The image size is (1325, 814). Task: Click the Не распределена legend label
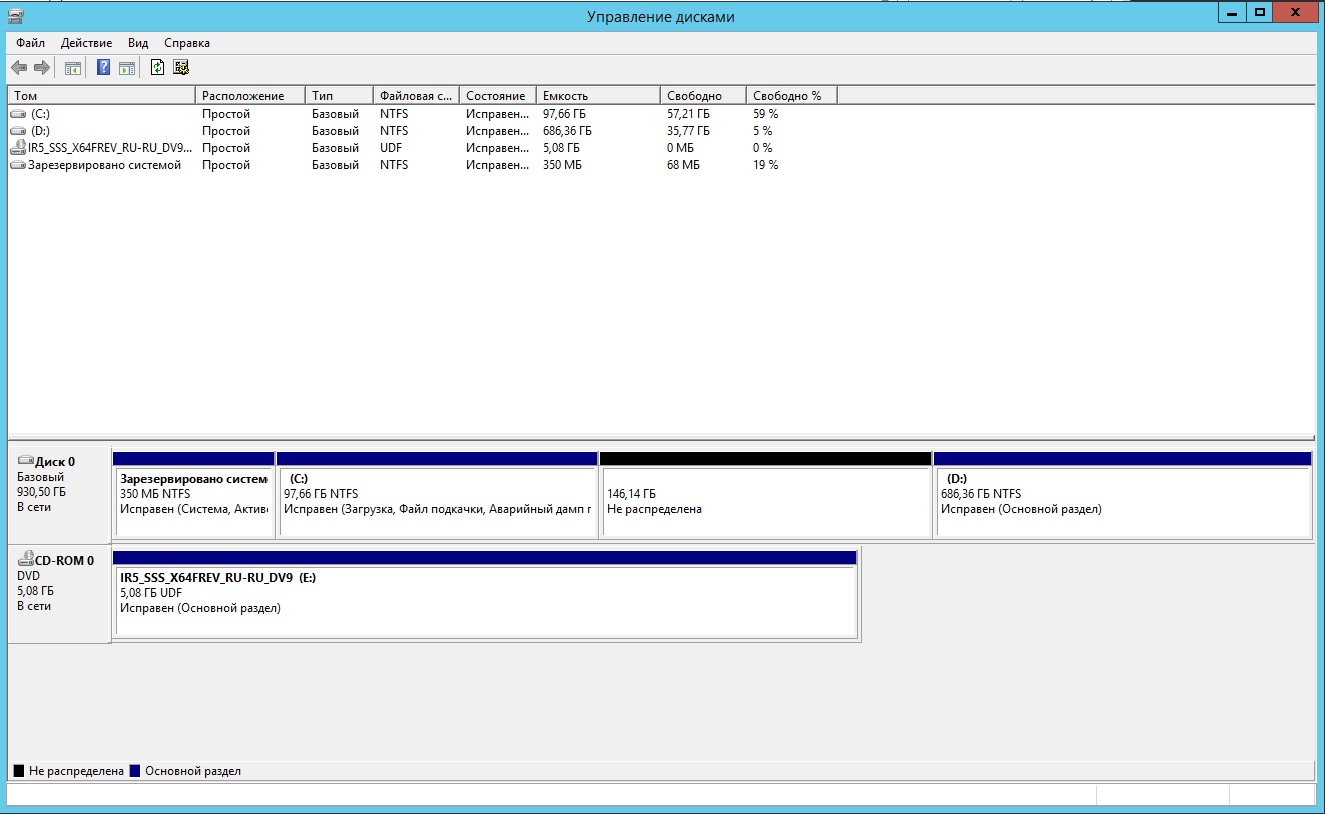pyautogui.click(x=77, y=771)
